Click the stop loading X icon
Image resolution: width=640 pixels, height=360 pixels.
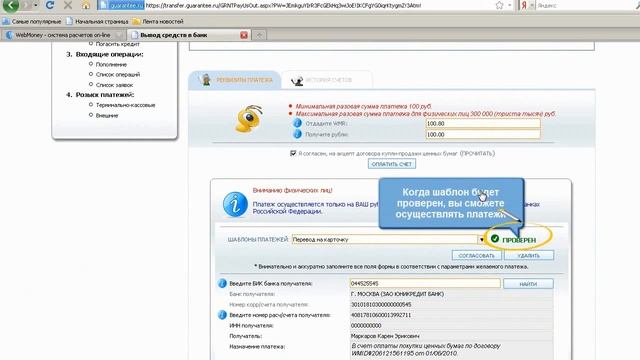click(68, 5)
